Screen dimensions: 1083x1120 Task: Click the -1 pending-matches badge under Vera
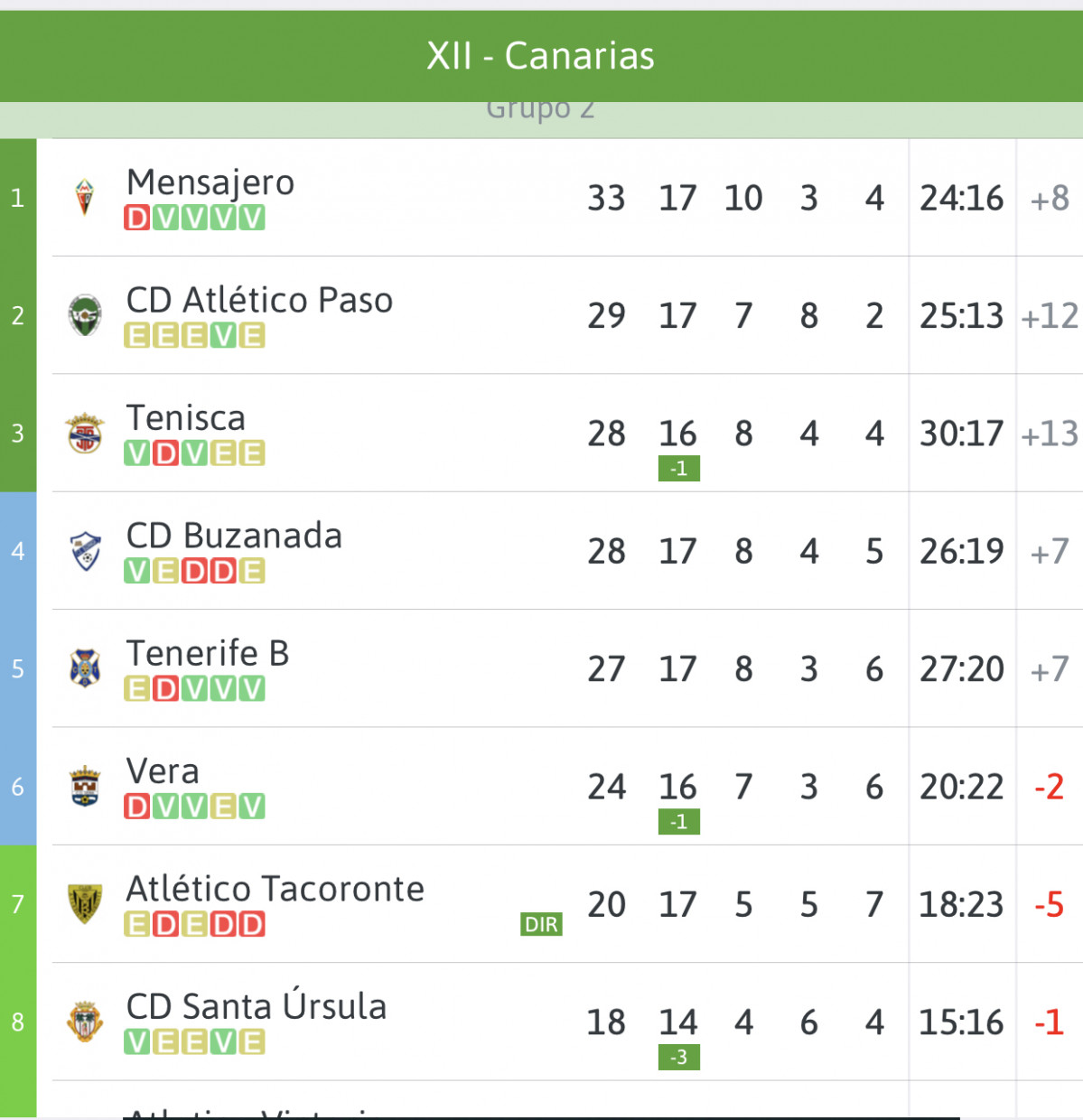tap(679, 822)
